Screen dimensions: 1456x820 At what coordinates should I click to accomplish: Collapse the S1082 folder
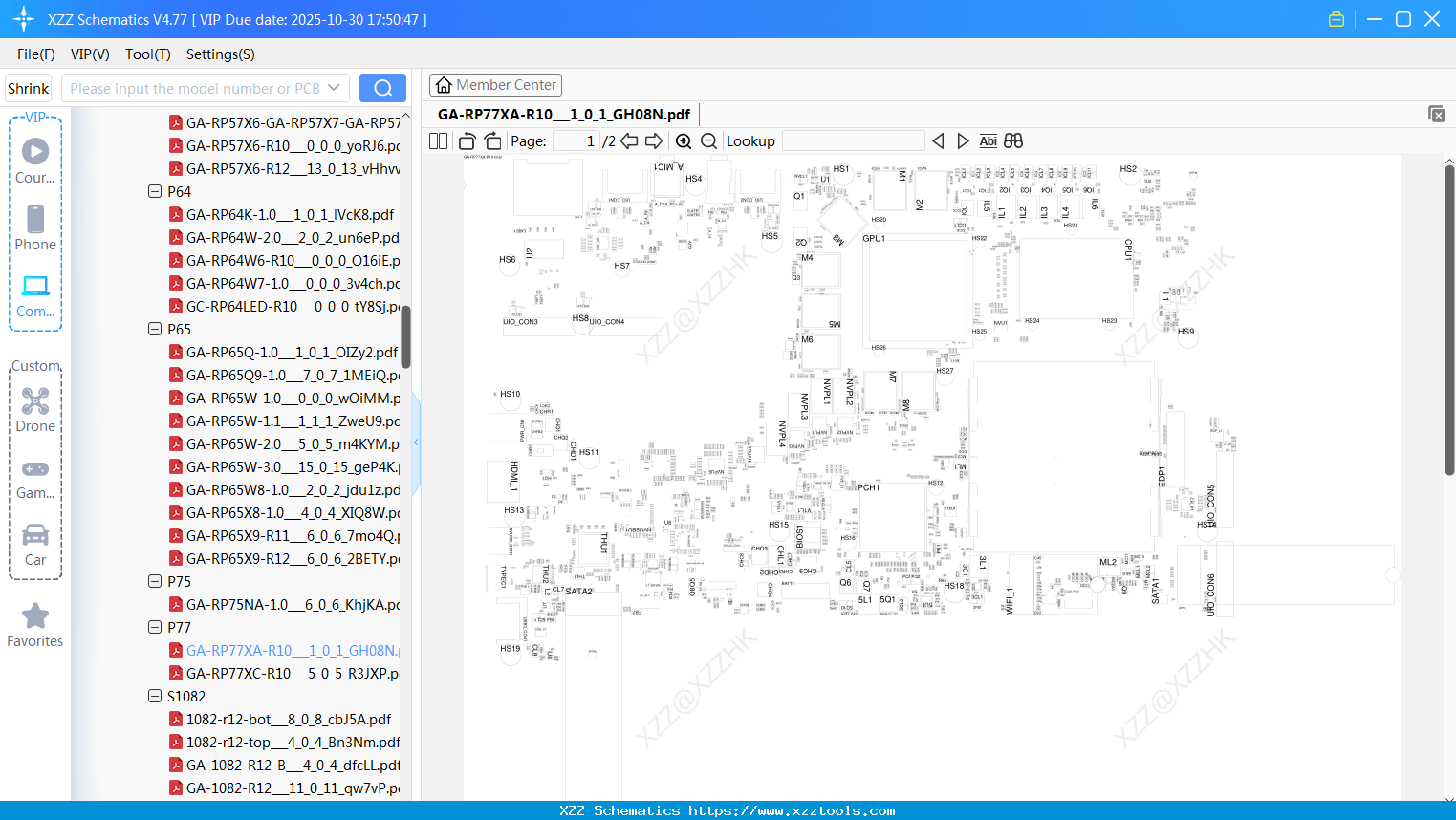(x=155, y=696)
